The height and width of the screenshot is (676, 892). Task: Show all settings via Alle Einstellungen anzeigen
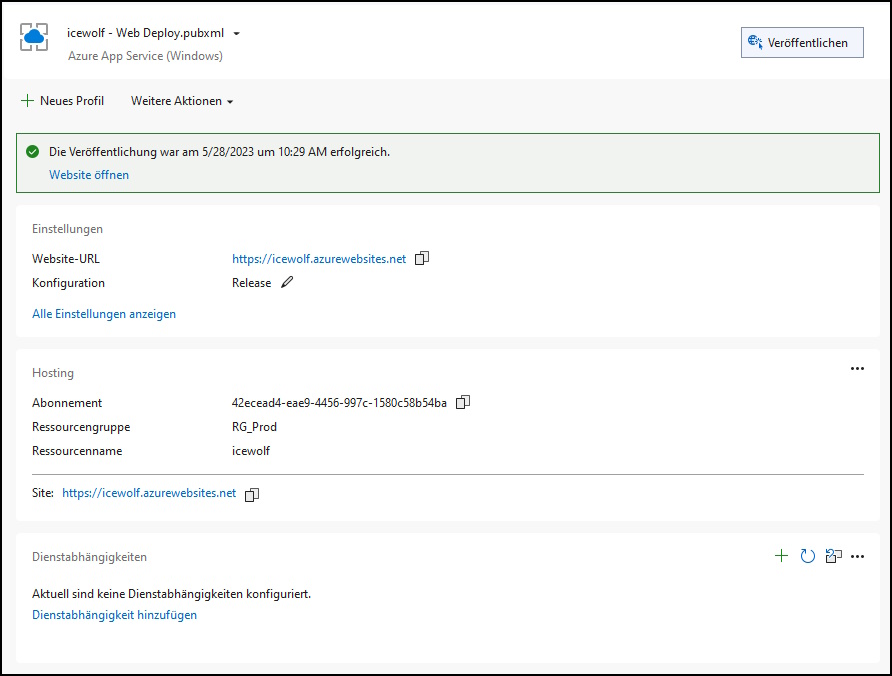[x=104, y=314]
